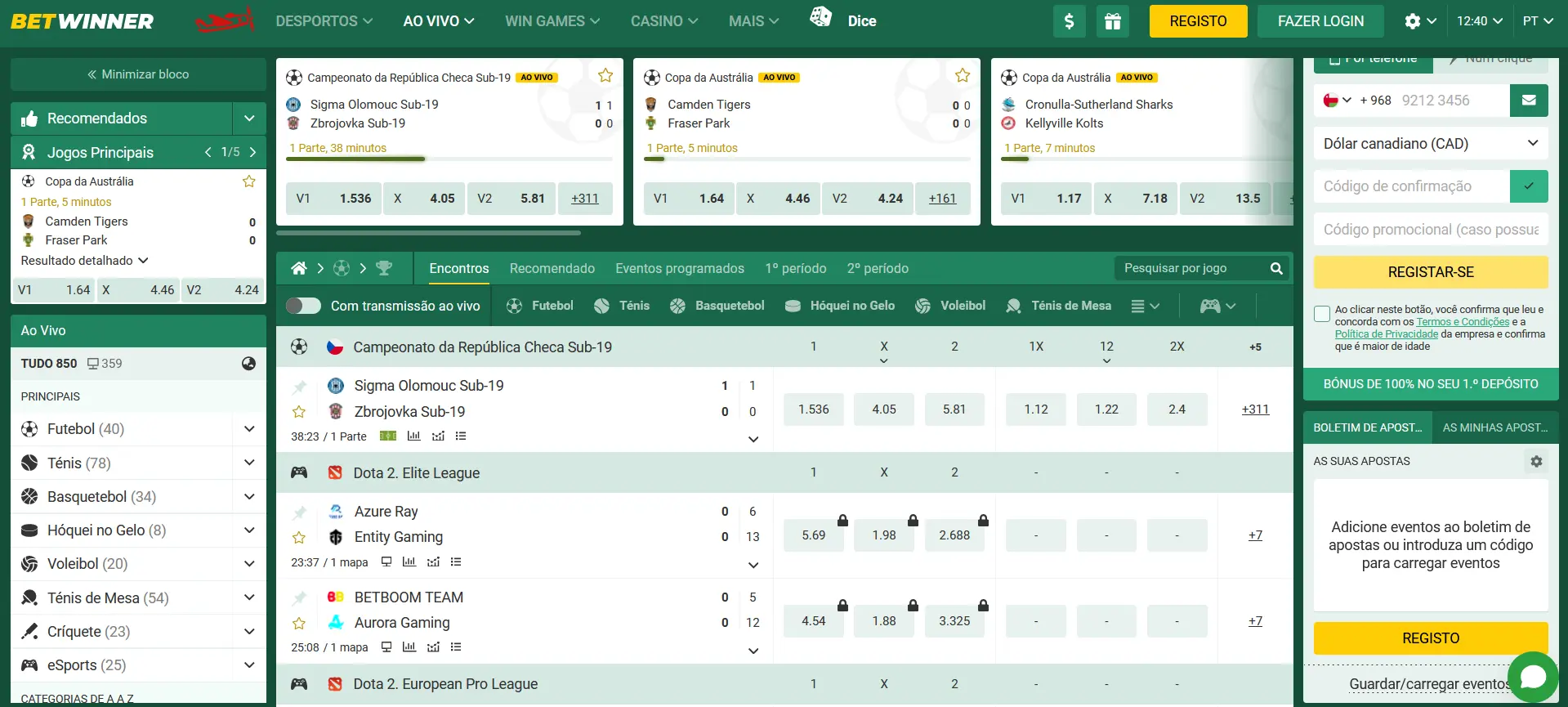
Task: Expand the Futebol (40) category
Action: (249, 429)
